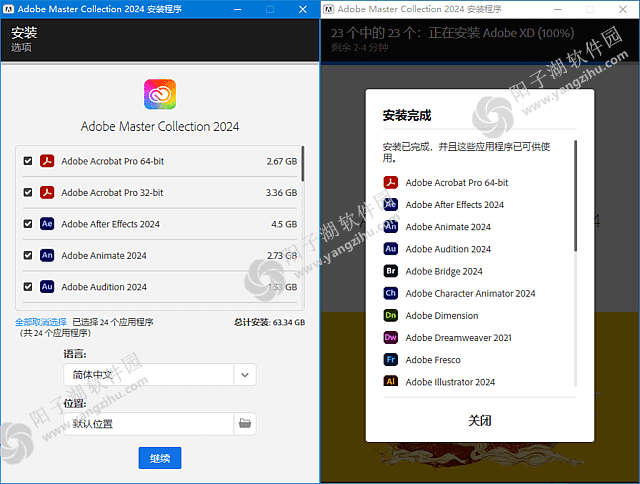The width and height of the screenshot is (640, 484).
Task: Click Audition icon in left installer list
Action: pos(47,286)
